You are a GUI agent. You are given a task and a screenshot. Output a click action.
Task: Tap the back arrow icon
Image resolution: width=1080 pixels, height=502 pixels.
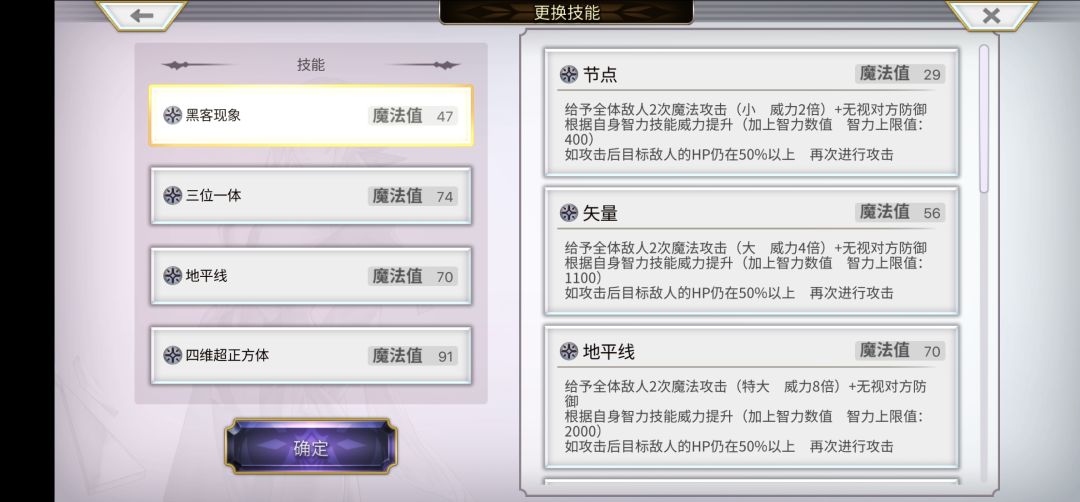(x=142, y=15)
